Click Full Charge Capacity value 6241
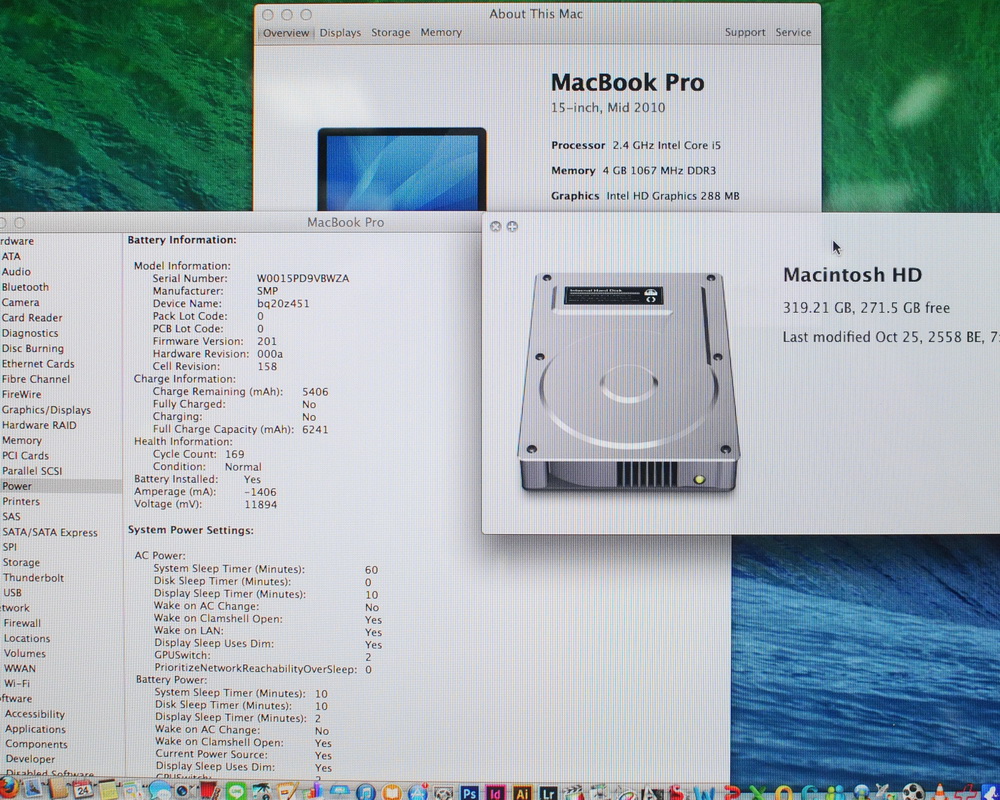 pos(315,429)
